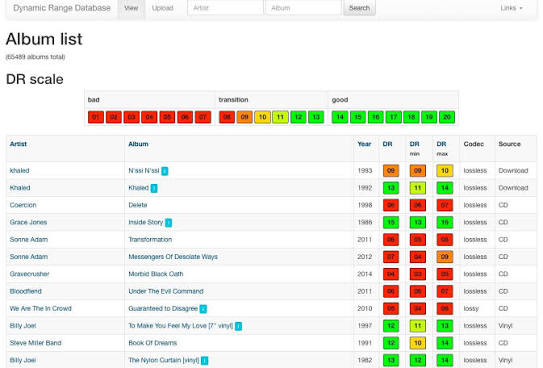The image size is (543, 368).
Task: Click info badge beside N'ssi N'ssi album
Action: pos(165,171)
